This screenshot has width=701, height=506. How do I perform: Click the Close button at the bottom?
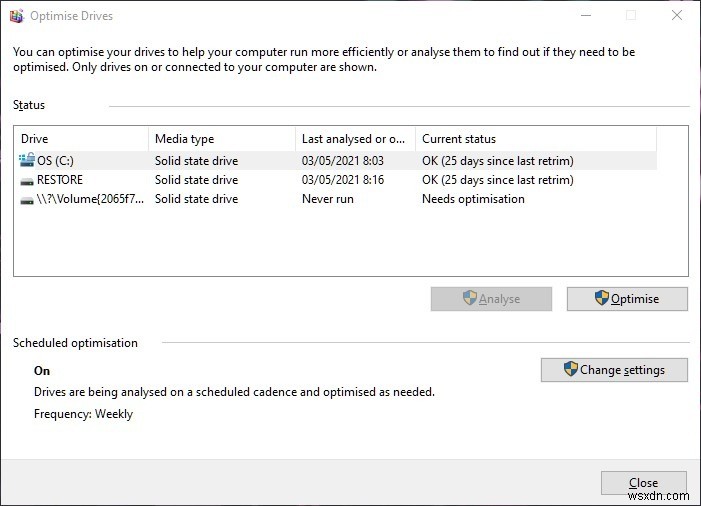(x=643, y=483)
